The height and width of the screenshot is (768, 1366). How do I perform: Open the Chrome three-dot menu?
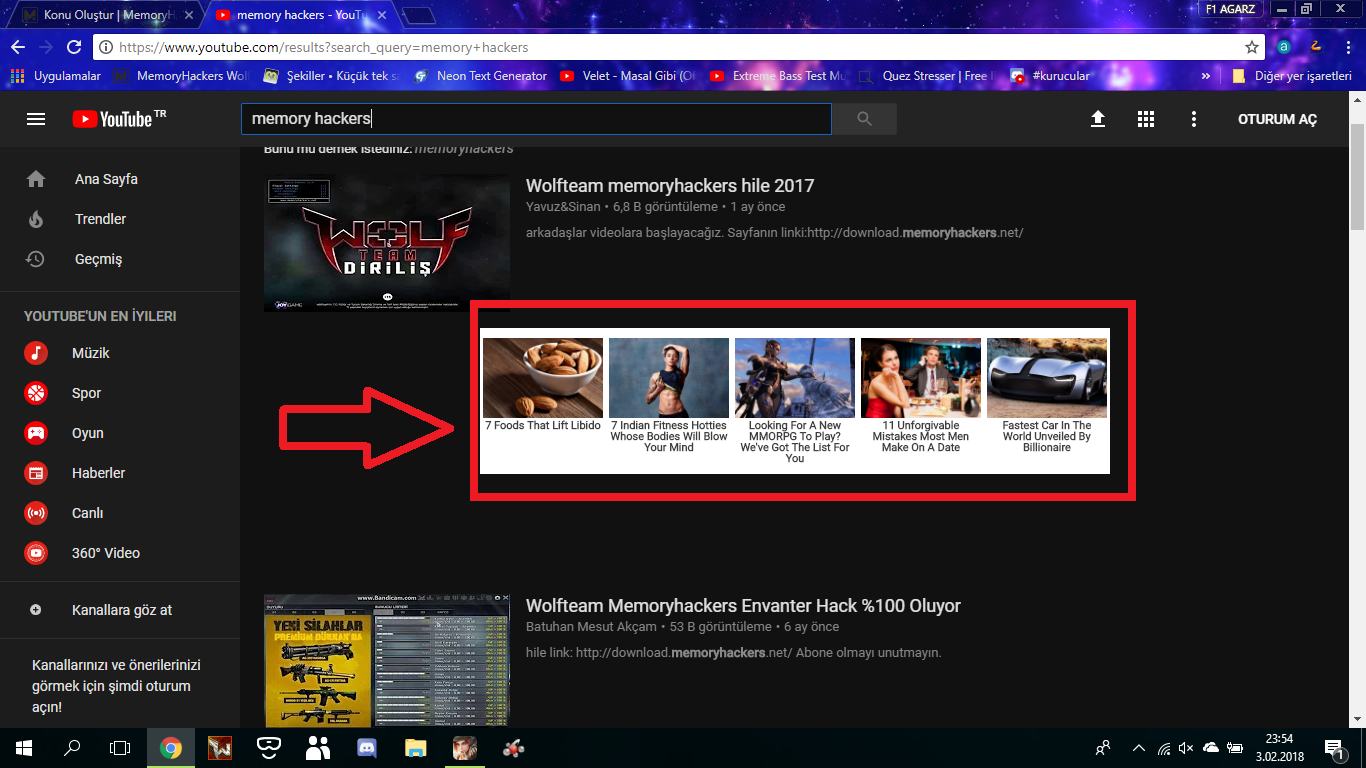1347,47
